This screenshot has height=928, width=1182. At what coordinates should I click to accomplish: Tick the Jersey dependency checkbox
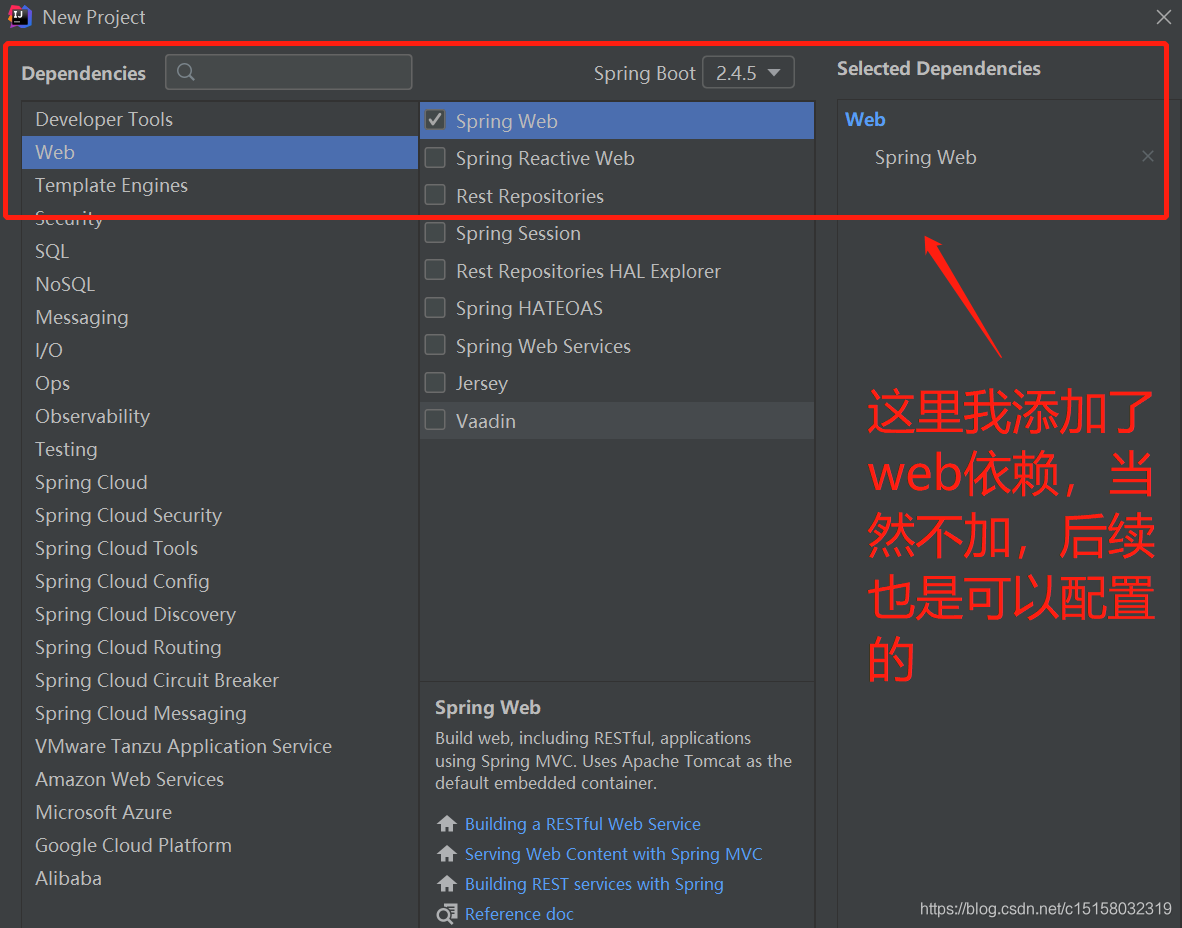435,383
